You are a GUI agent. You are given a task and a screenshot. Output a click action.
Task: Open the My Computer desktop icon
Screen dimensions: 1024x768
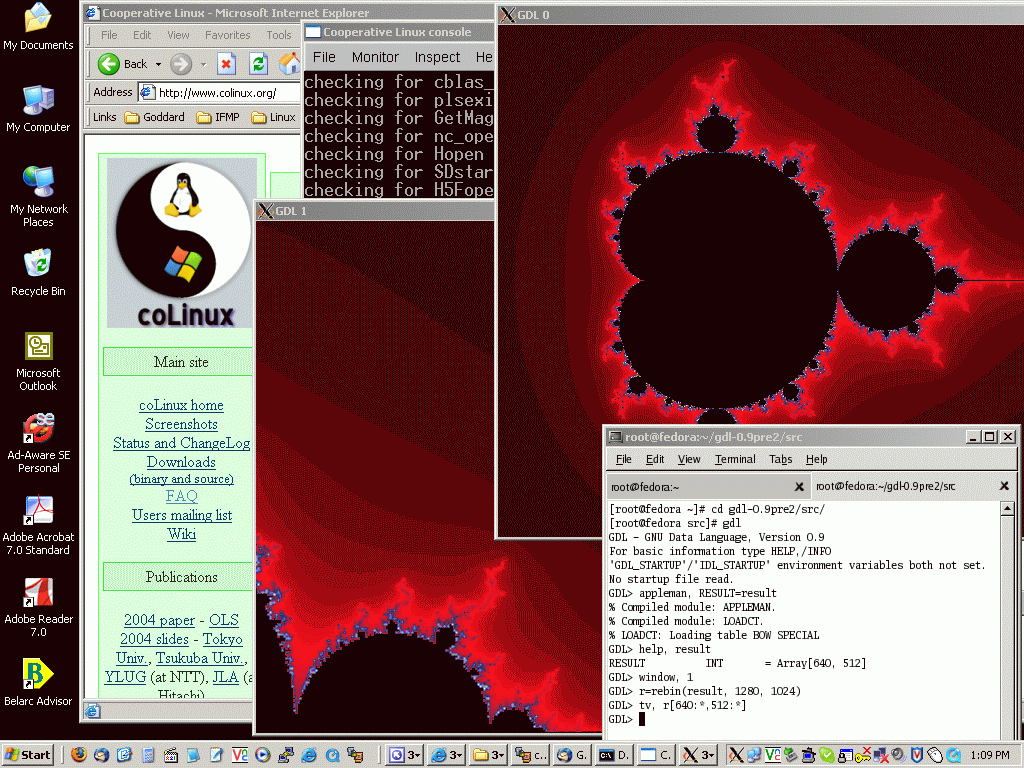tap(38, 101)
